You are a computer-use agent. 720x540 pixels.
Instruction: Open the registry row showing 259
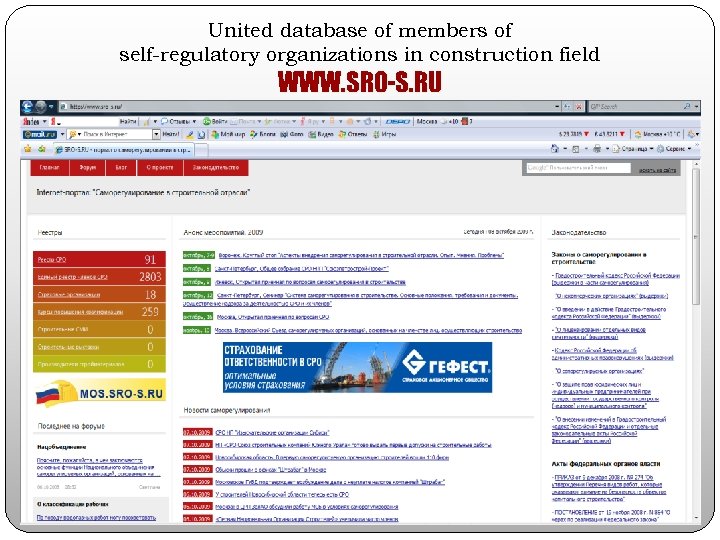pos(99,312)
